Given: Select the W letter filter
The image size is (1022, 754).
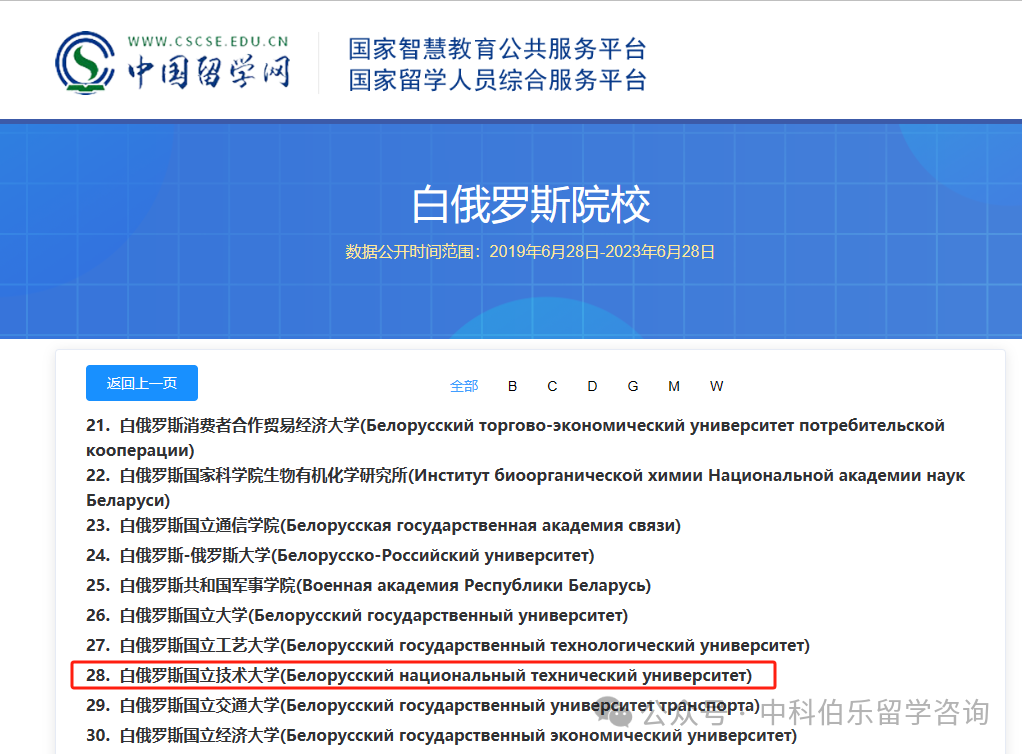Looking at the screenshot, I should [x=716, y=386].
